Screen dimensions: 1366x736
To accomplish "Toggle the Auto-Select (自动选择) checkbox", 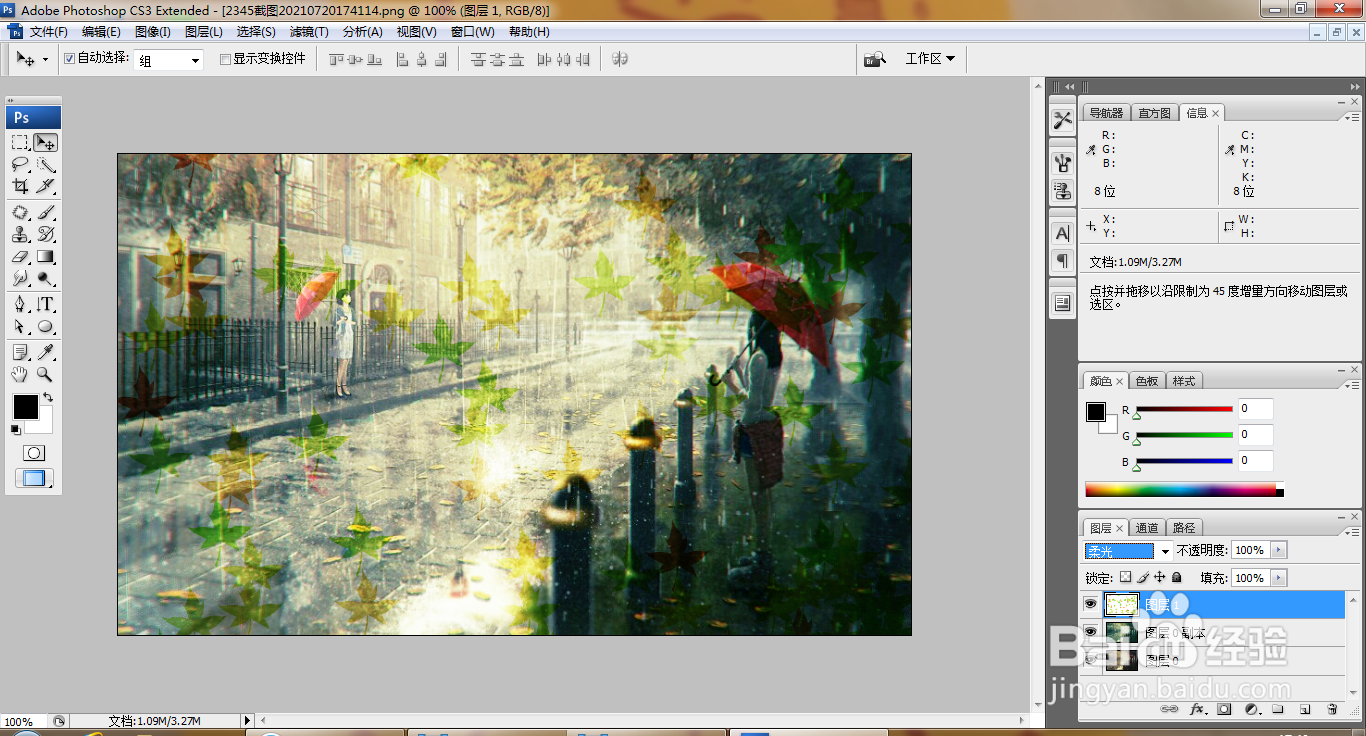I will click(x=69, y=59).
